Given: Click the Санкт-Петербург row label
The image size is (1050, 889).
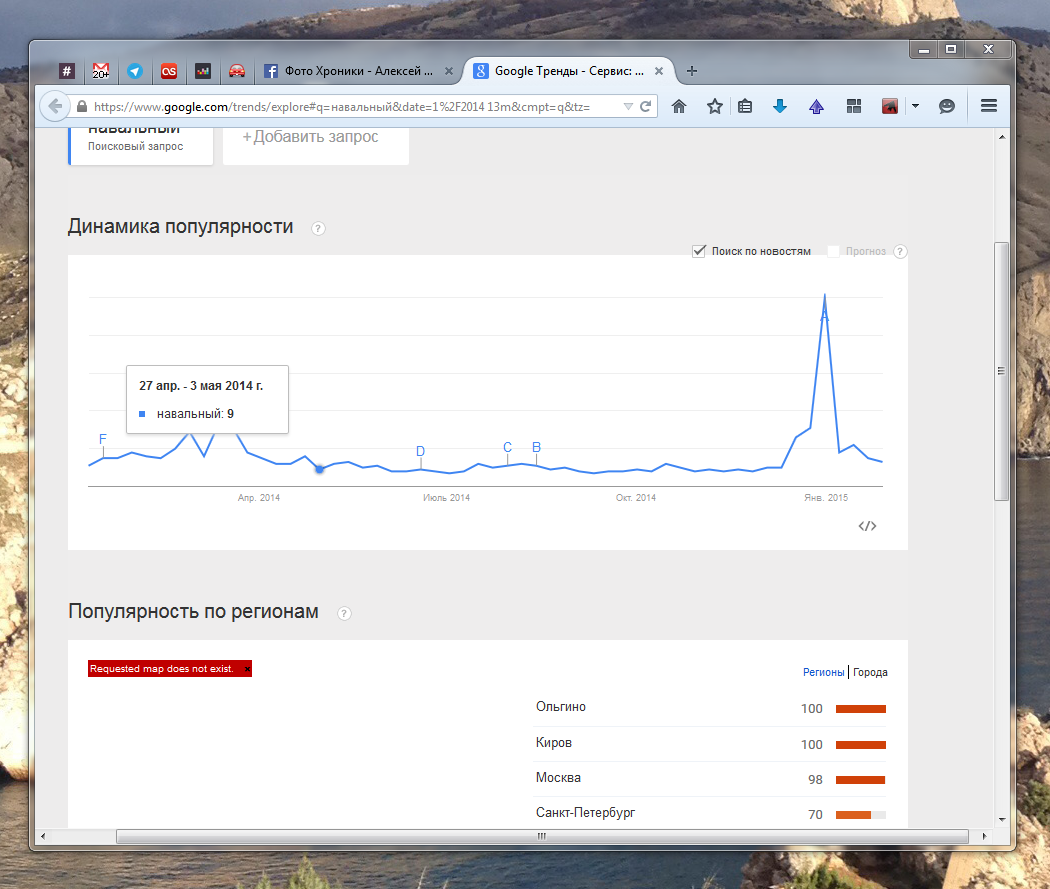Looking at the screenshot, I should [585, 813].
